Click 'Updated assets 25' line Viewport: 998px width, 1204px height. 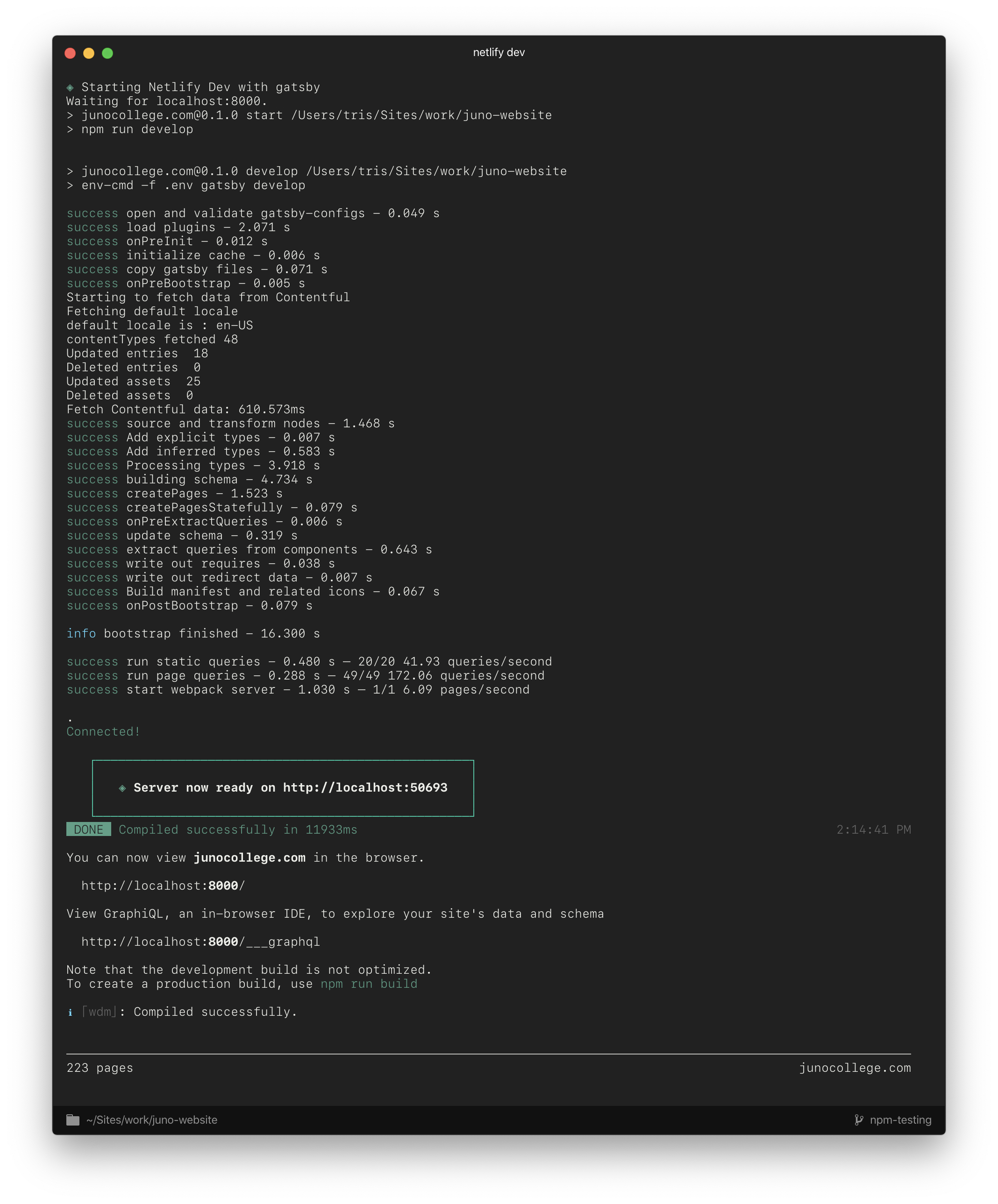[134, 381]
